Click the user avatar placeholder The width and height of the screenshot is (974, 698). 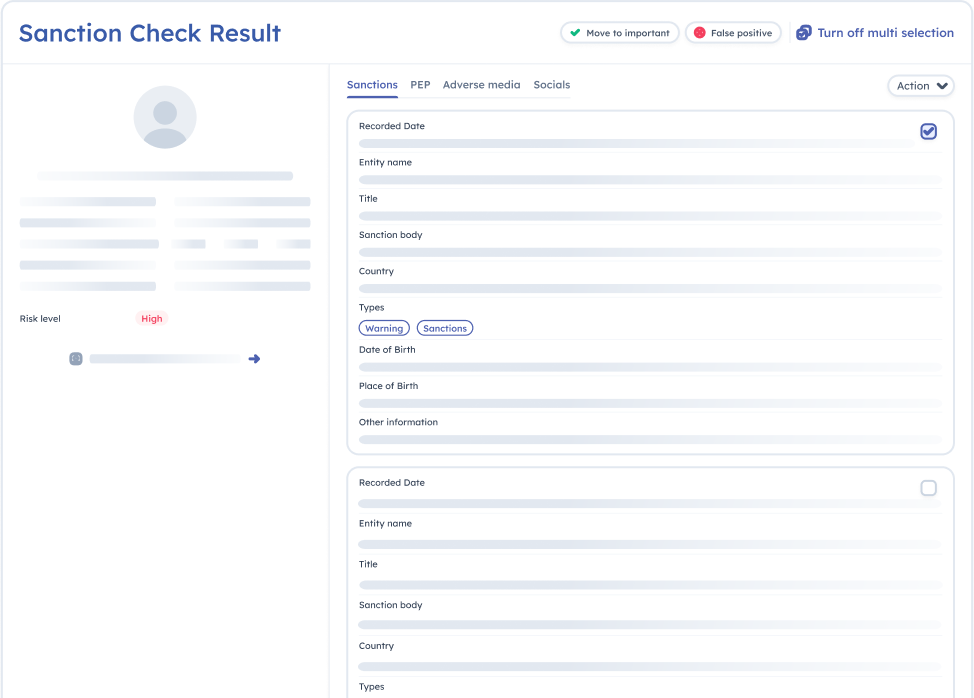click(x=165, y=117)
